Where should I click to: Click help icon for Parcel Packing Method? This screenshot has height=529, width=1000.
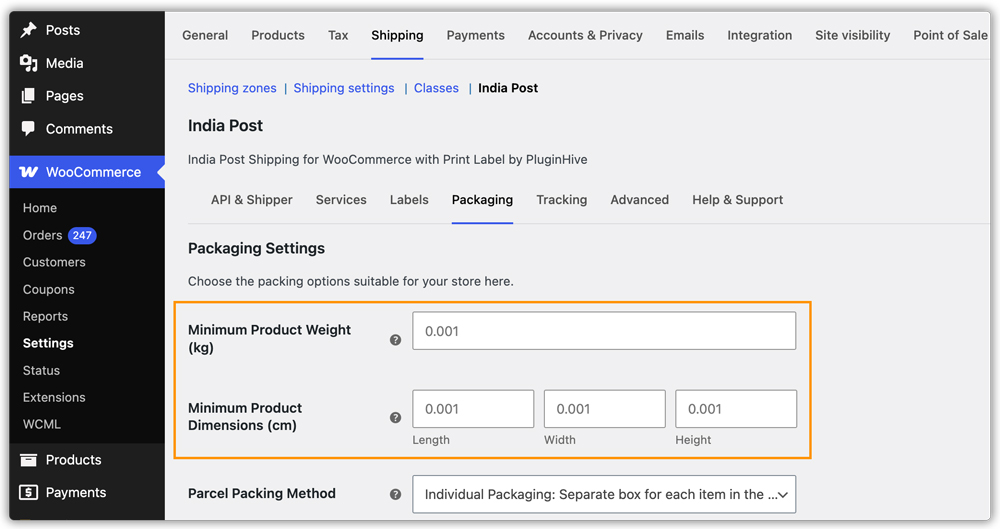click(395, 495)
